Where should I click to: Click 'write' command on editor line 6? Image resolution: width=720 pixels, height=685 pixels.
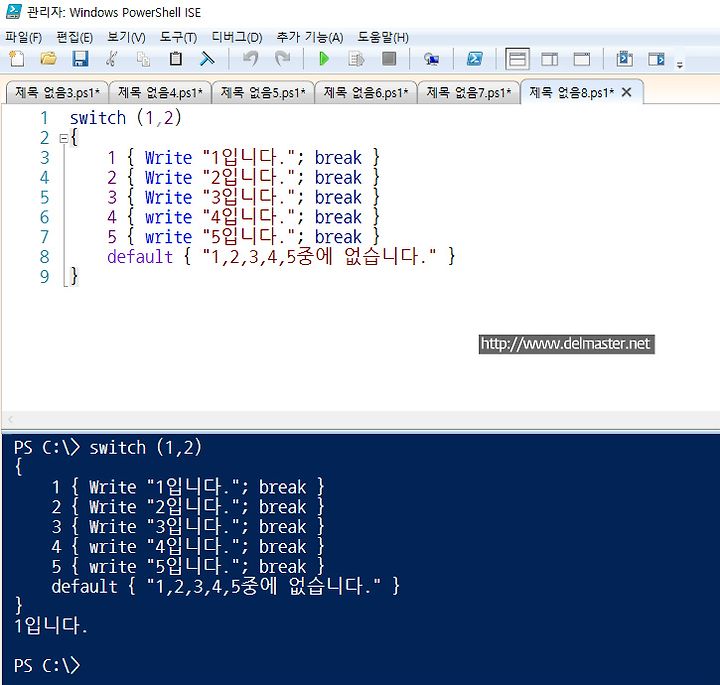[168, 217]
